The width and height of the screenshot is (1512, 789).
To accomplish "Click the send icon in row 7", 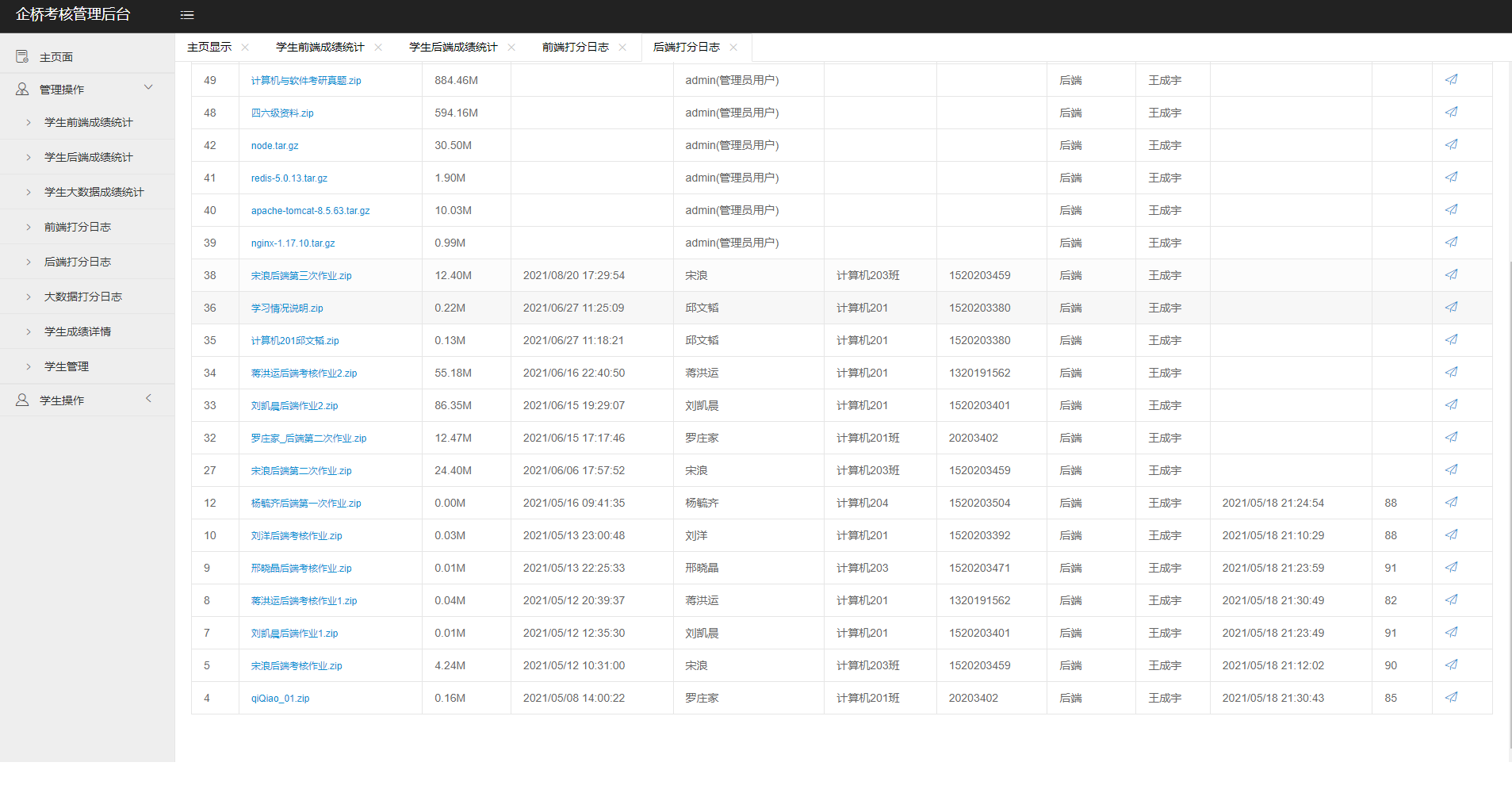I will pos(1451,632).
